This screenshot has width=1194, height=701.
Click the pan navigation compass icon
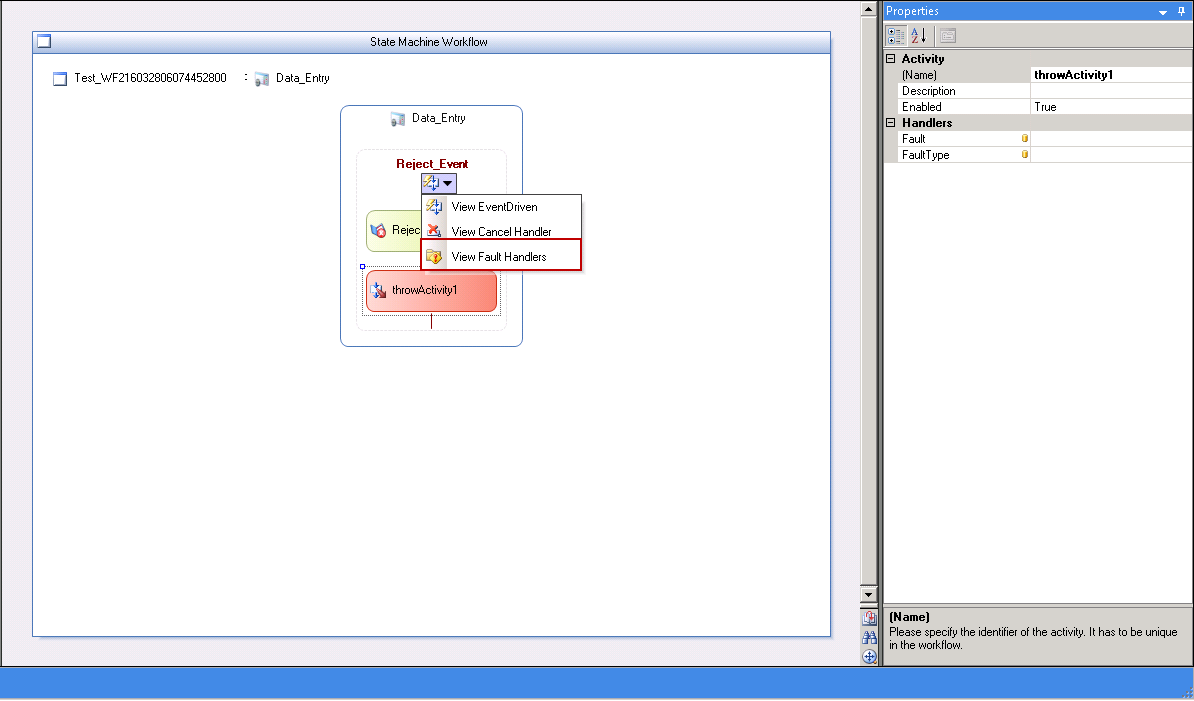click(869, 656)
